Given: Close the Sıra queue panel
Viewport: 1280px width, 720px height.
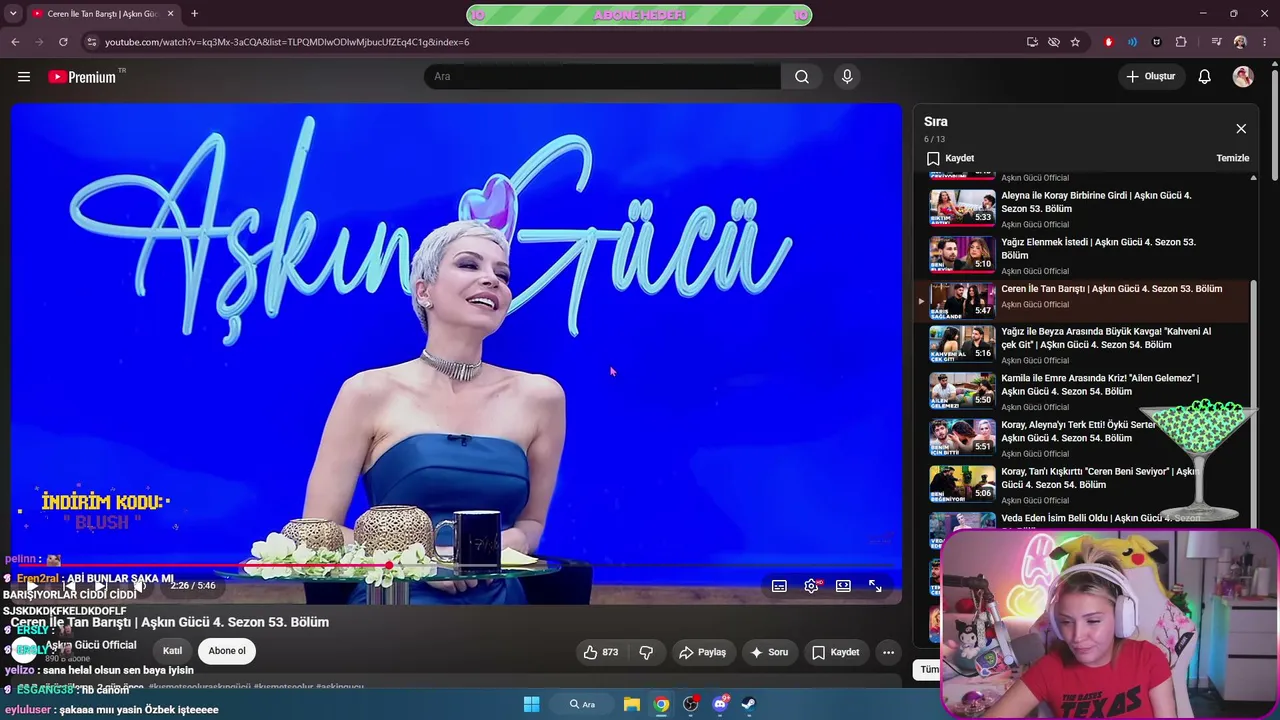Looking at the screenshot, I should (1241, 129).
